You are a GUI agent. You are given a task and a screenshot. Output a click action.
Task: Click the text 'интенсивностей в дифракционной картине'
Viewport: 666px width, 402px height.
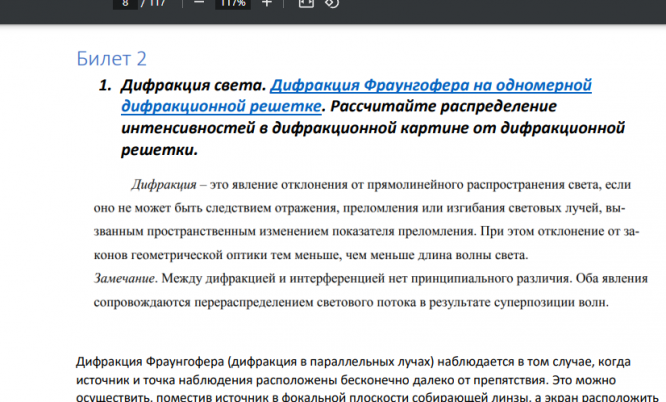pyautogui.click(x=294, y=128)
